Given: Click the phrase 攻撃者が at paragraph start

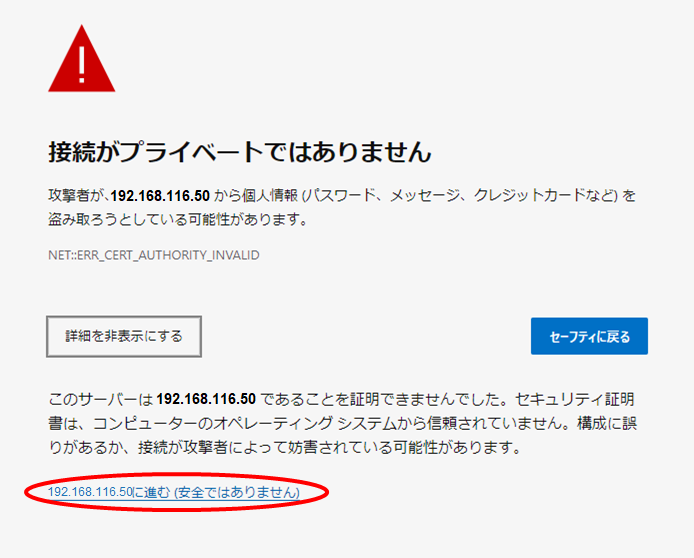Looking at the screenshot, I should coord(75,195).
